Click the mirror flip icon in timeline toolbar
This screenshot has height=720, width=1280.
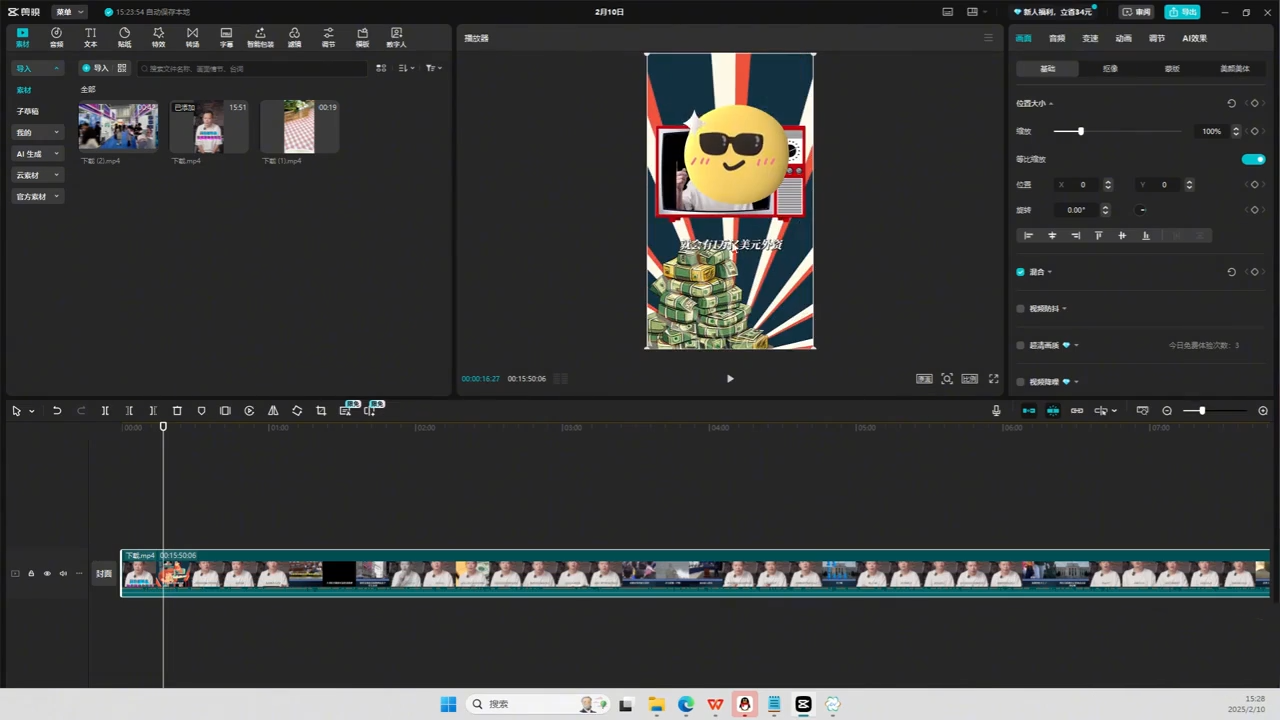pyautogui.click(x=273, y=411)
